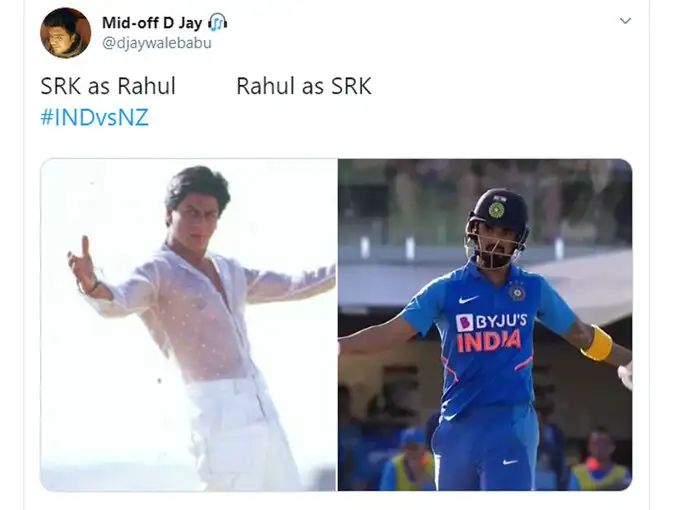Click the orange INDIA lettering on the jersey
The height and width of the screenshot is (510, 680).
tap(489, 341)
